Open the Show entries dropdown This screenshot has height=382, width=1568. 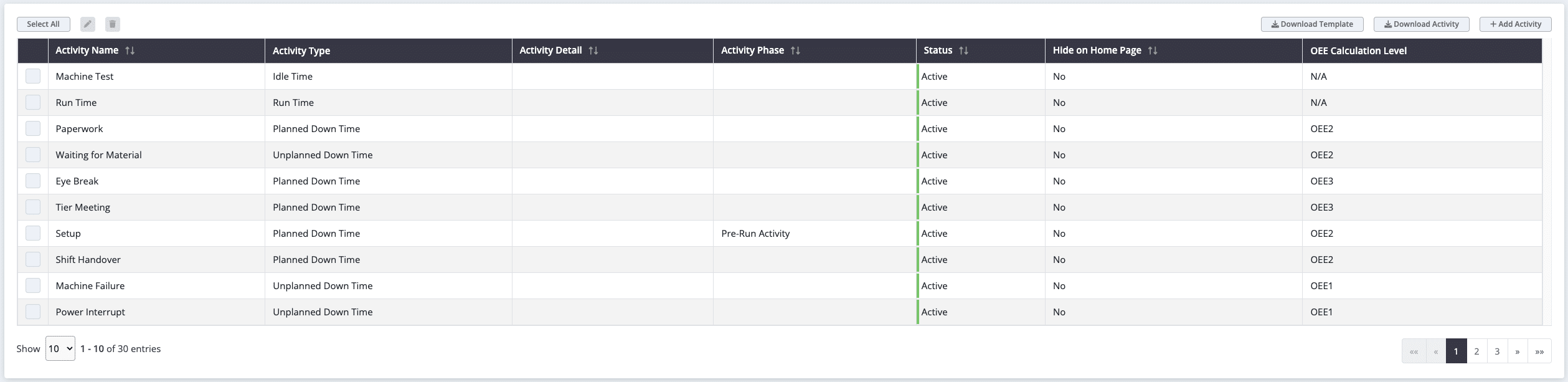[x=59, y=348]
